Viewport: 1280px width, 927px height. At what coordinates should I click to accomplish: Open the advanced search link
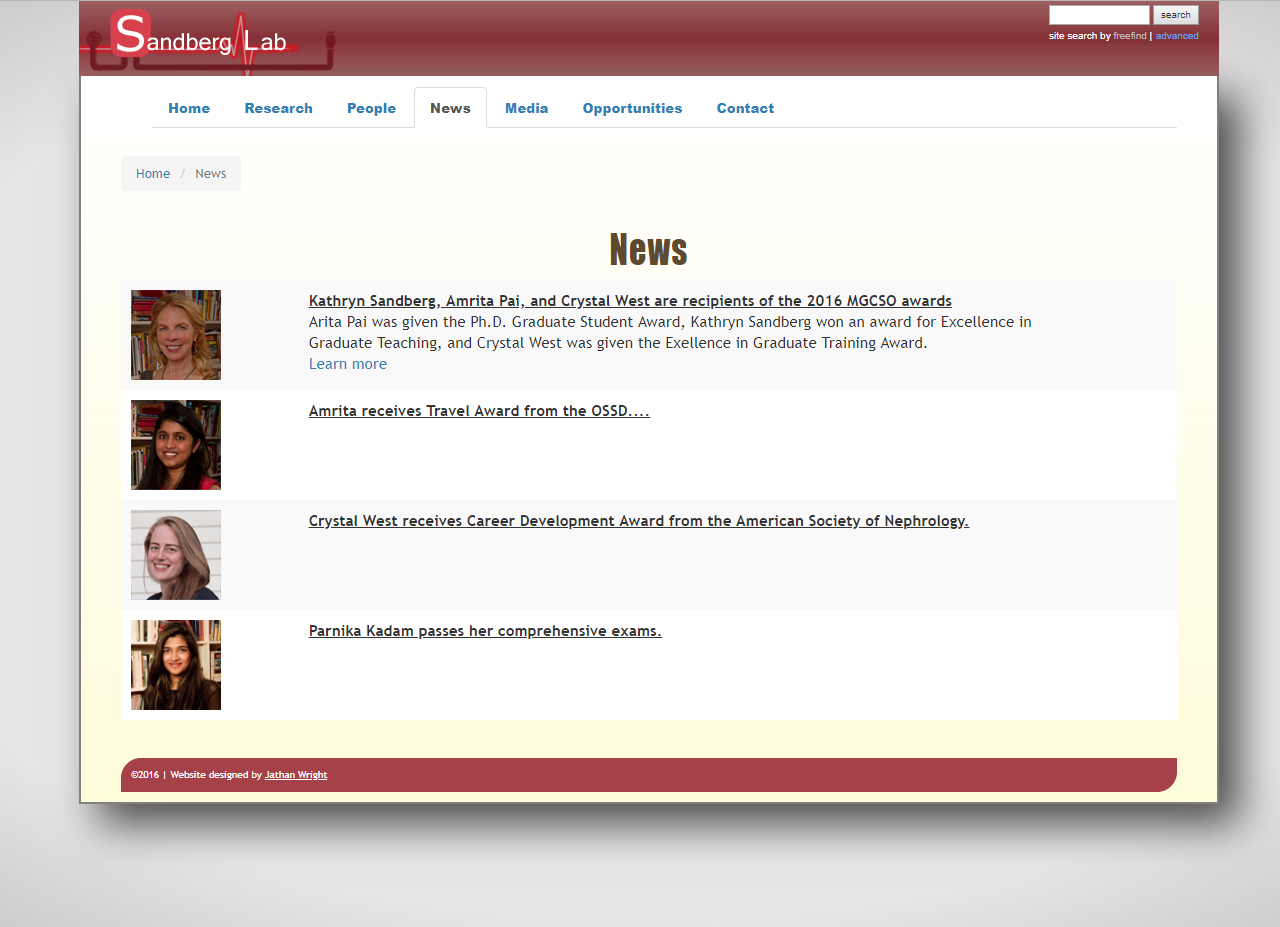point(1176,36)
